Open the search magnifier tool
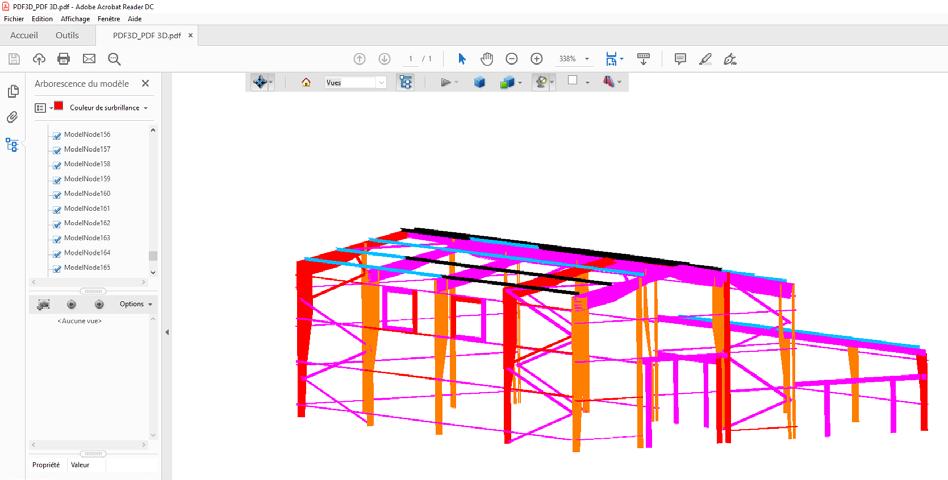 coord(114,59)
